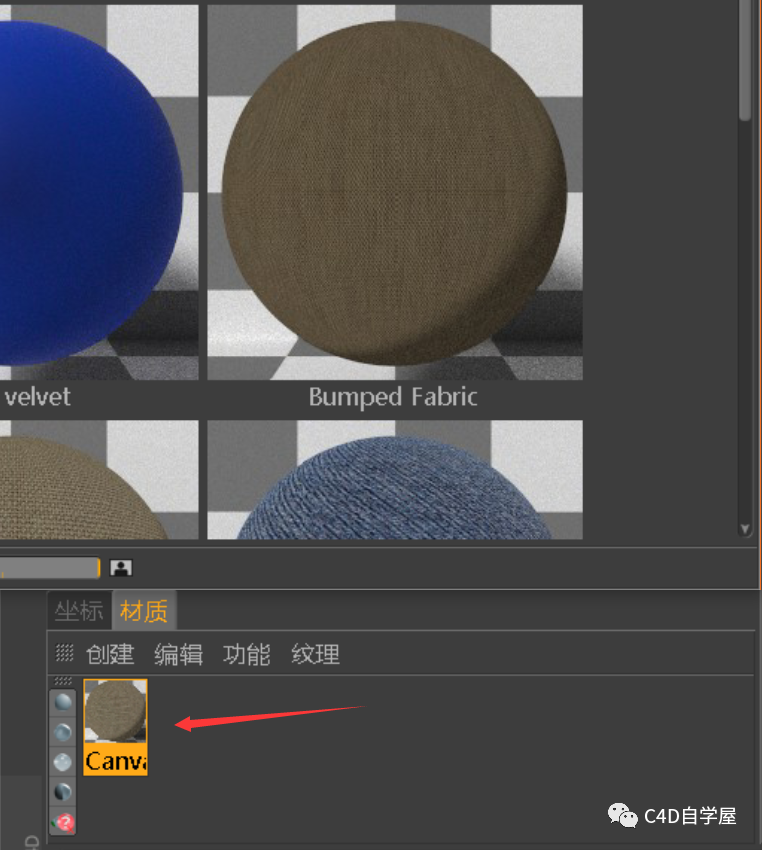Image resolution: width=762 pixels, height=850 pixels.
Task: Open the 纹理 menu
Action: (315, 654)
